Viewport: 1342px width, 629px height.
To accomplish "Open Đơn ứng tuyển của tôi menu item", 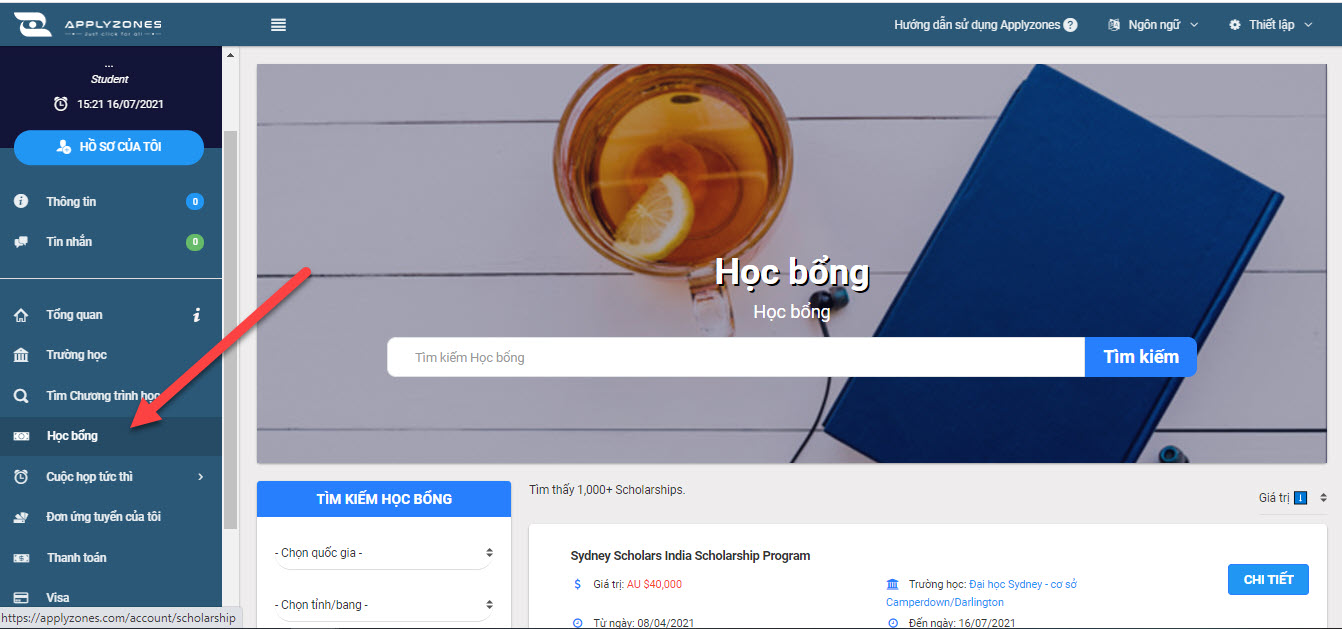I will 111,517.
